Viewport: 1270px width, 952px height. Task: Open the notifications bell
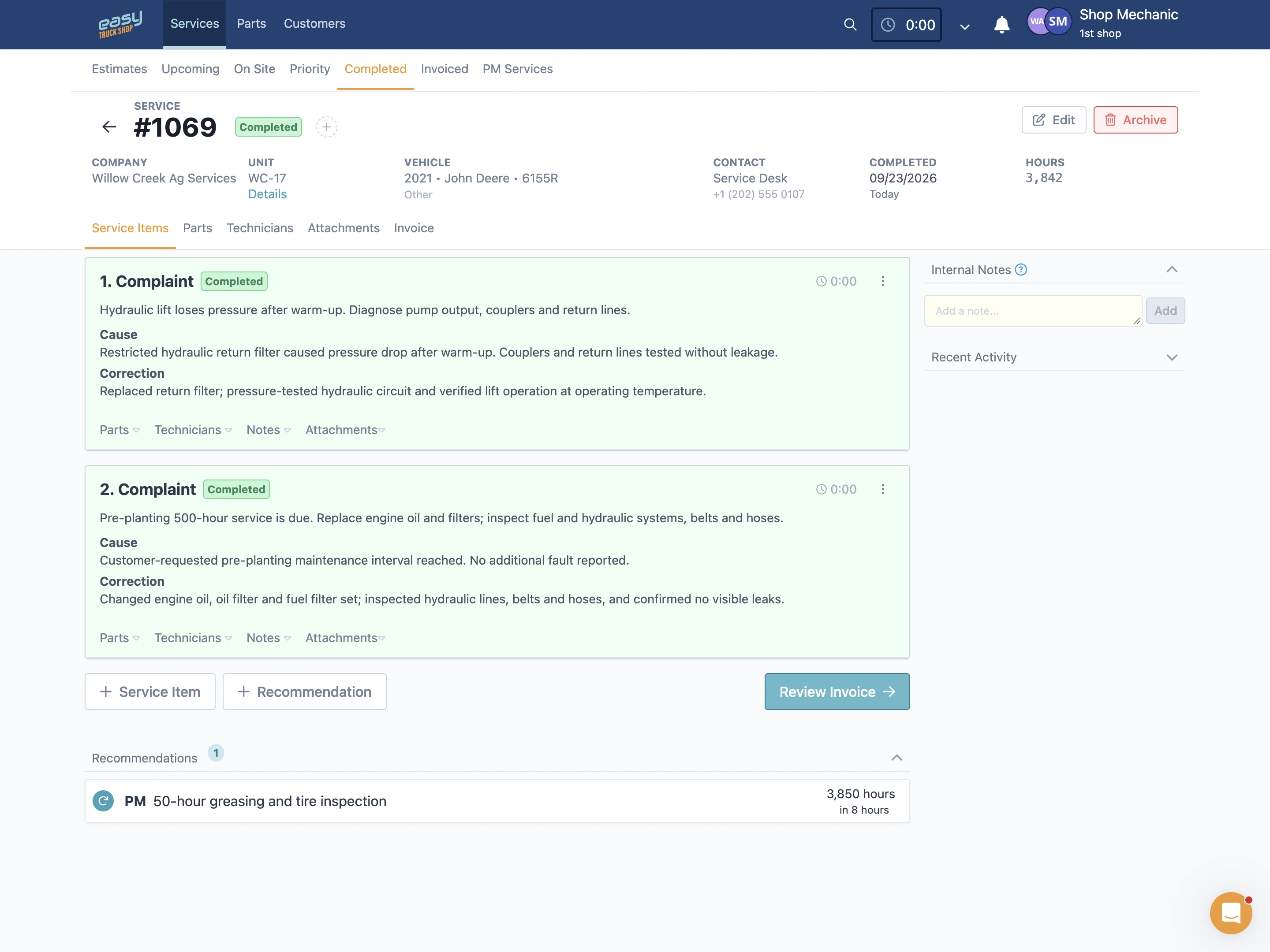pos(1001,25)
